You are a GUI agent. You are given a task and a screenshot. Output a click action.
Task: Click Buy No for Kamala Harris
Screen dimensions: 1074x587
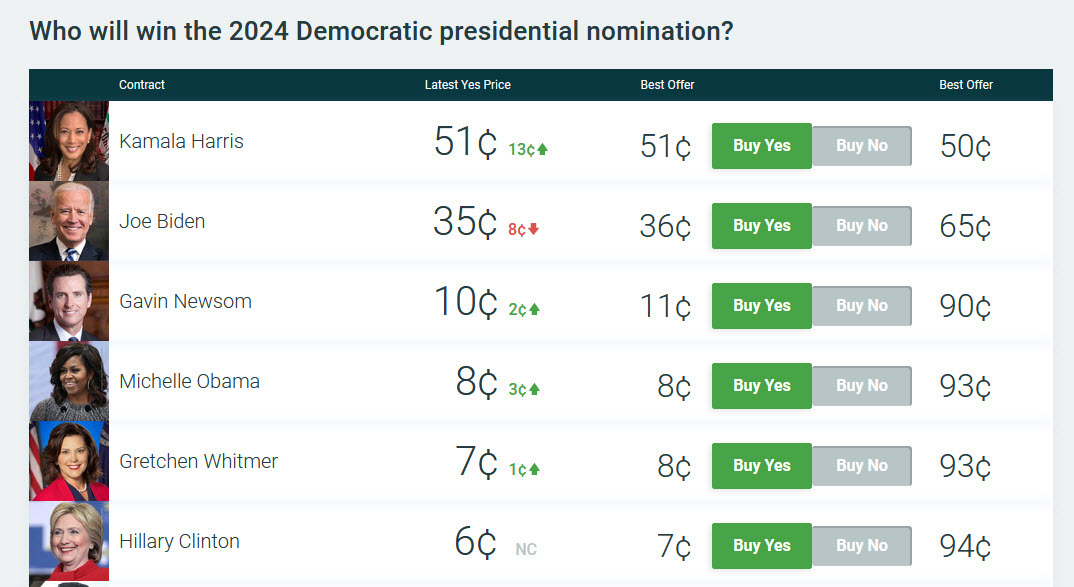[x=861, y=146]
